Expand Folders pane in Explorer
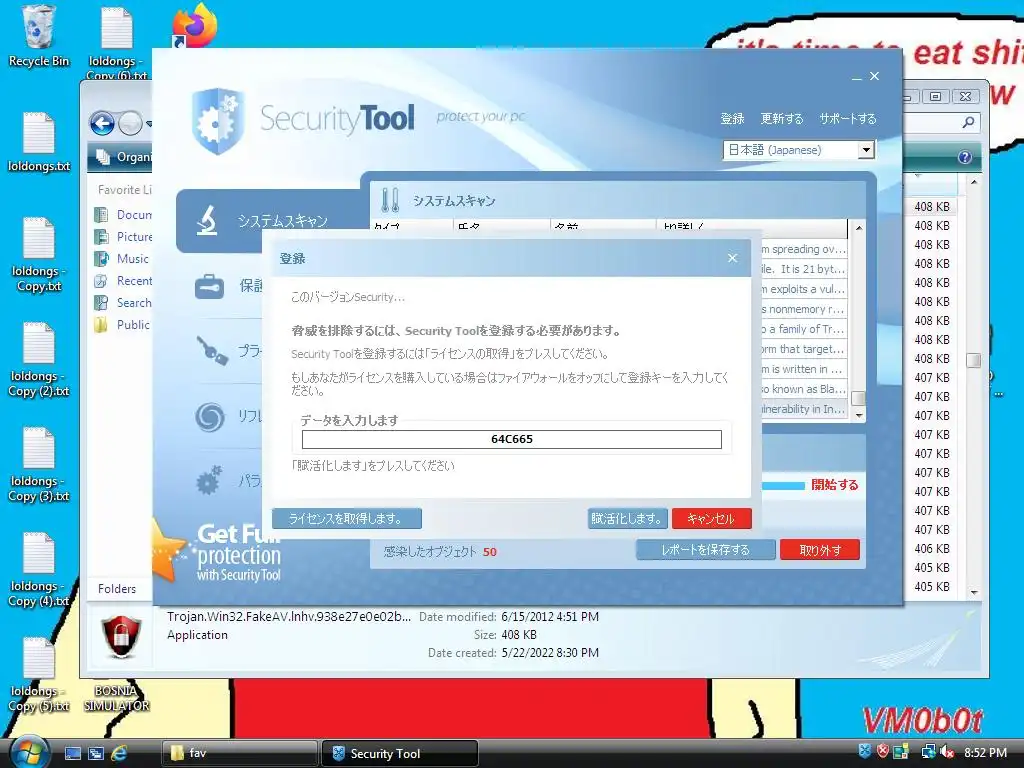This screenshot has width=1024, height=768. [x=117, y=588]
